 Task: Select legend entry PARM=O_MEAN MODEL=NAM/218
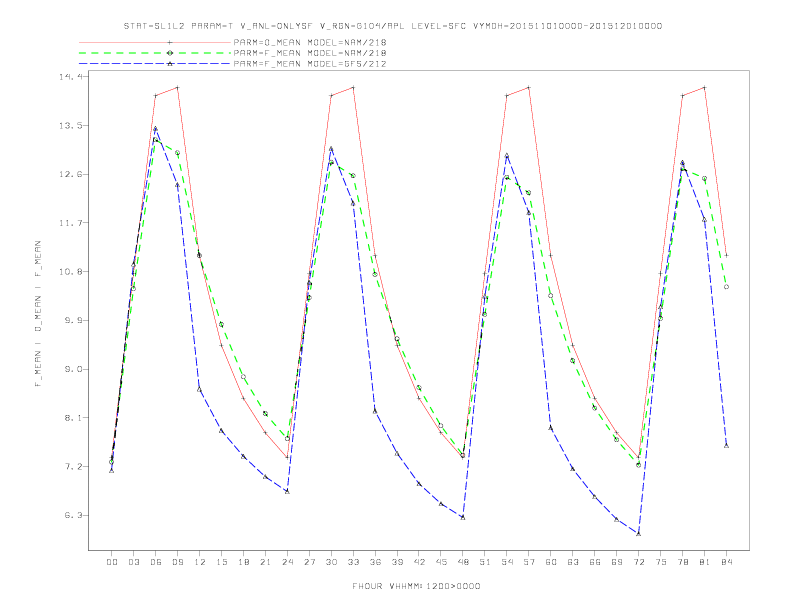310,42
